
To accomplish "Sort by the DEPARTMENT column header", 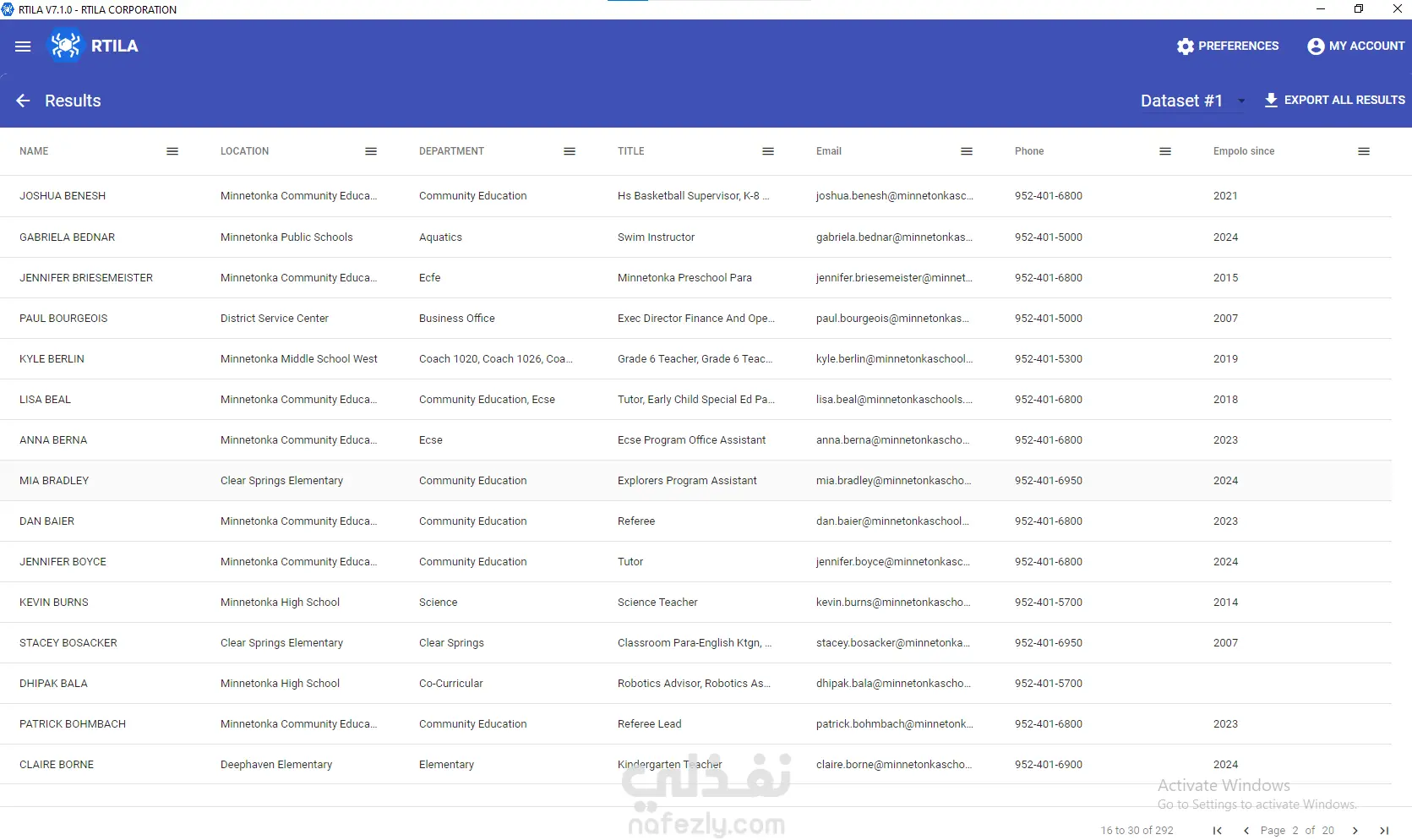I will (452, 151).
